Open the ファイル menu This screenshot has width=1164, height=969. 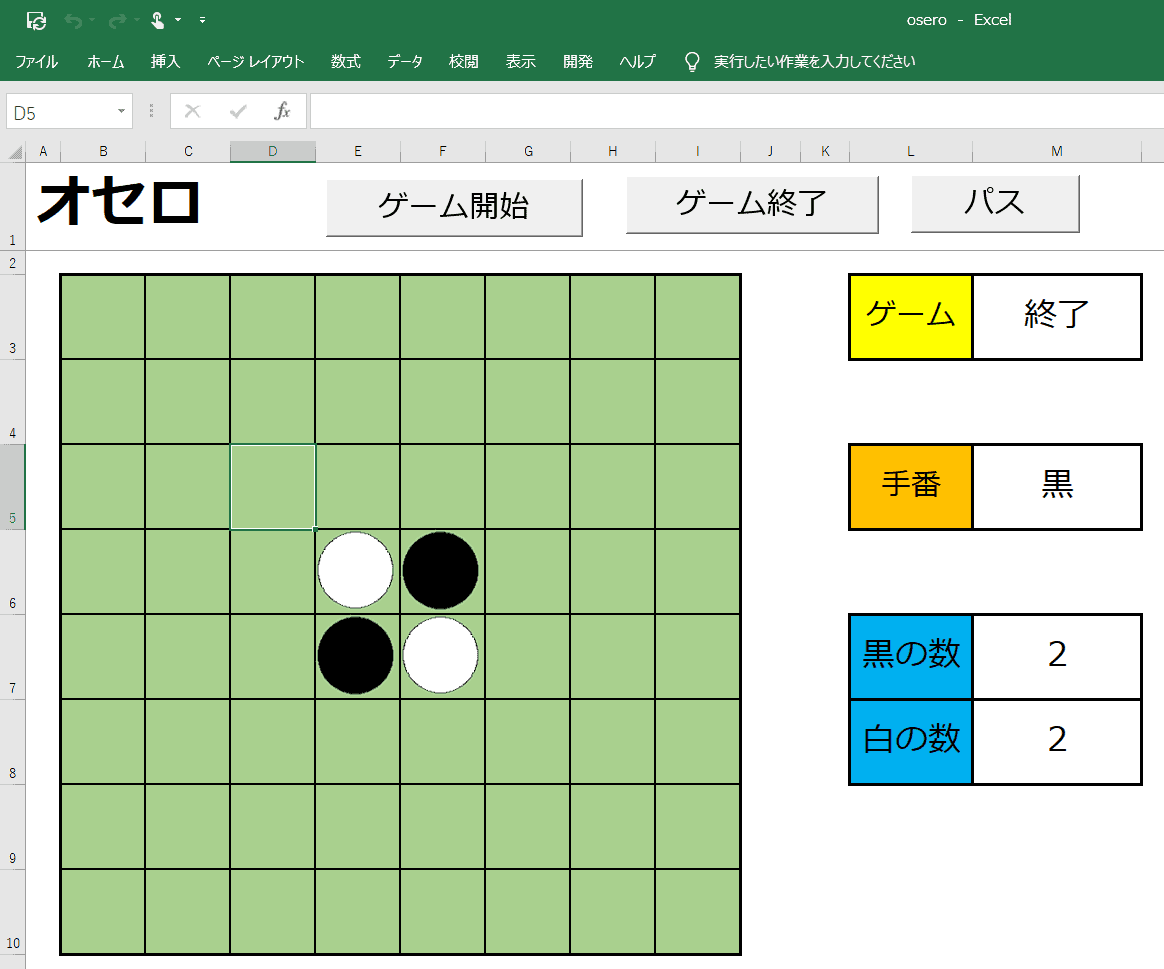[x=36, y=61]
